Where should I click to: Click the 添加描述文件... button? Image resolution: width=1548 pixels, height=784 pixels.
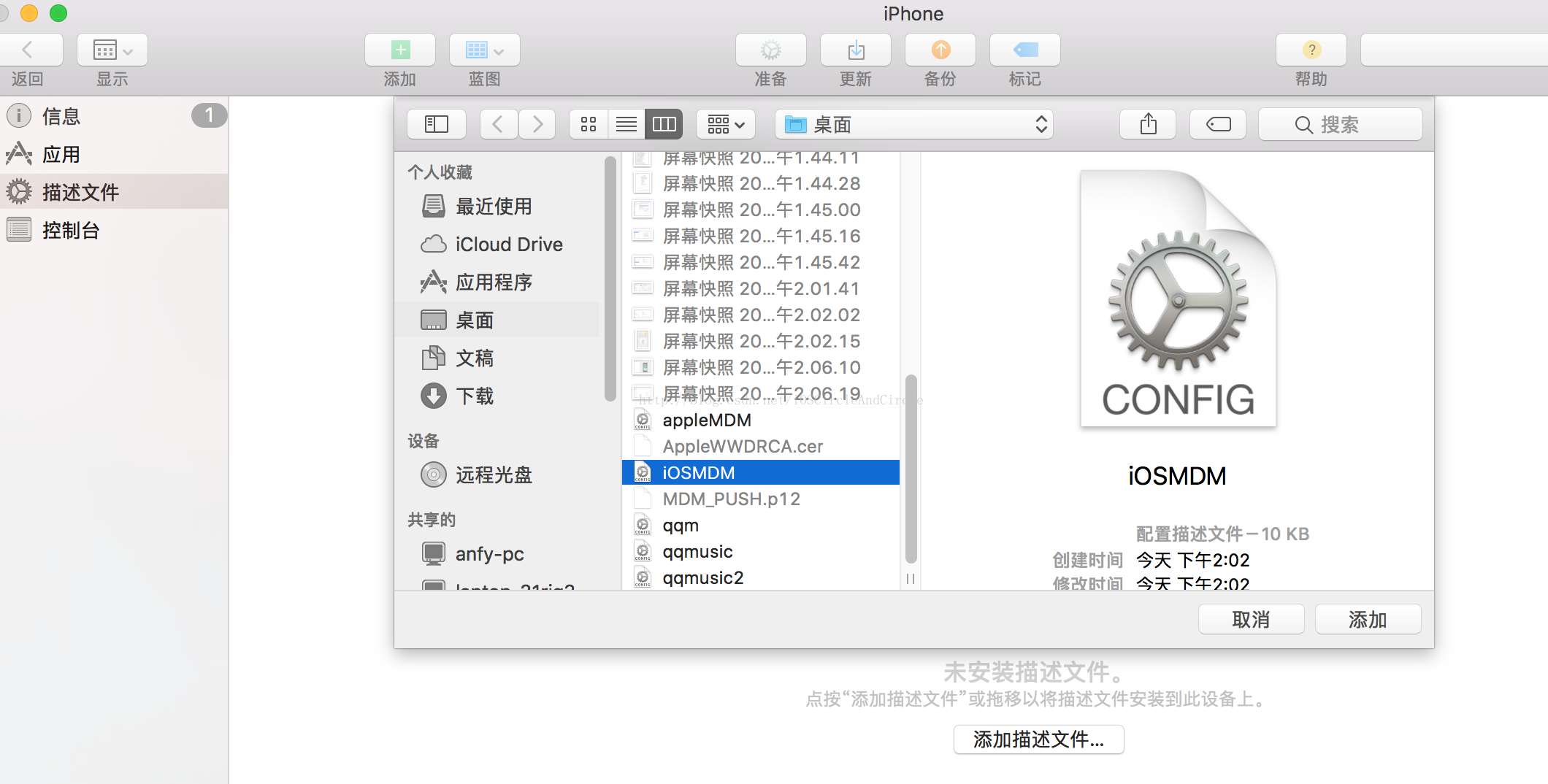coord(1038,739)
